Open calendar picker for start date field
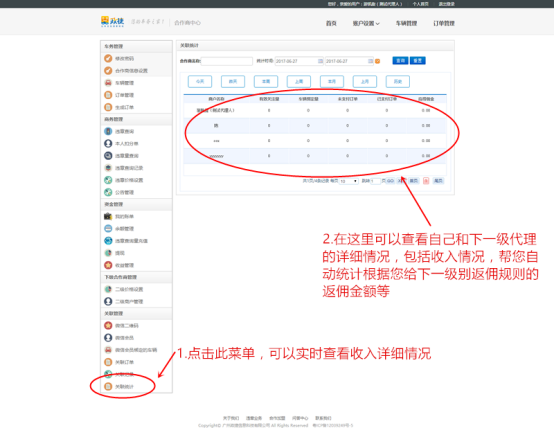This screenshot has width=554, height=428. point(320,61)
